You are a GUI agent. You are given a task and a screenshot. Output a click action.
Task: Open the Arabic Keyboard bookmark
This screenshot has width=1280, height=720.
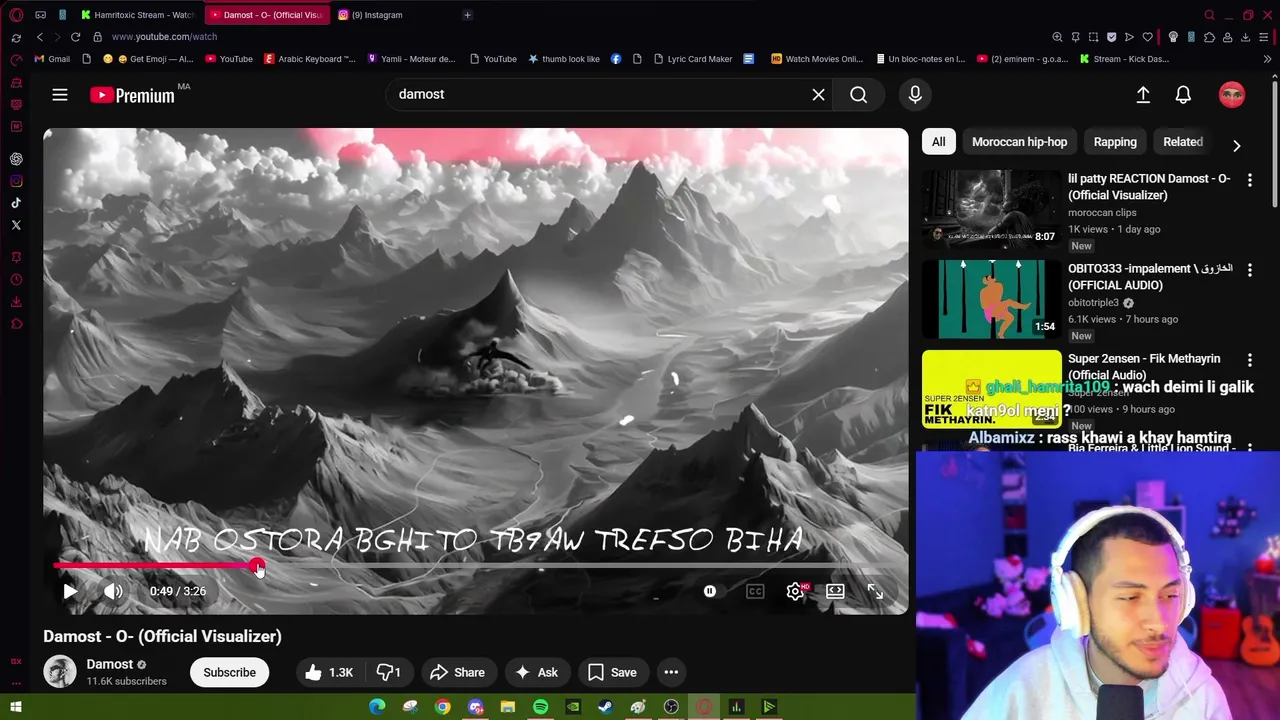point(309,59)
